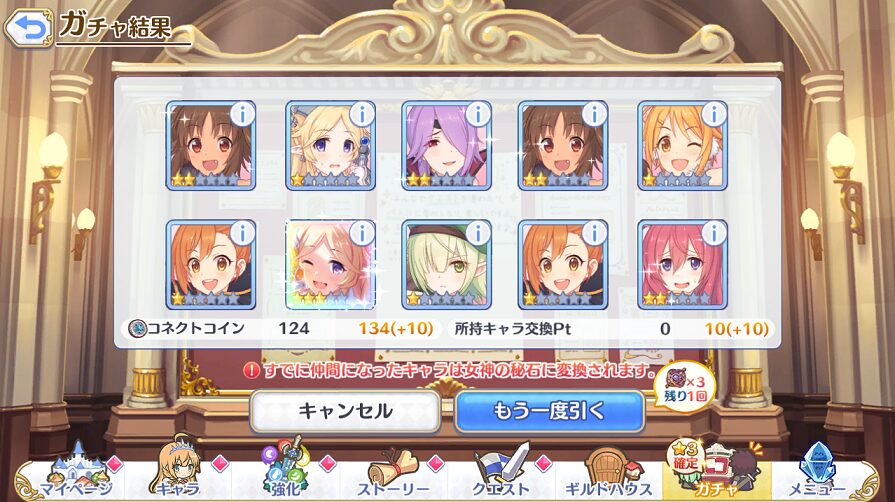Open info icon on green-hat character card

478,233
